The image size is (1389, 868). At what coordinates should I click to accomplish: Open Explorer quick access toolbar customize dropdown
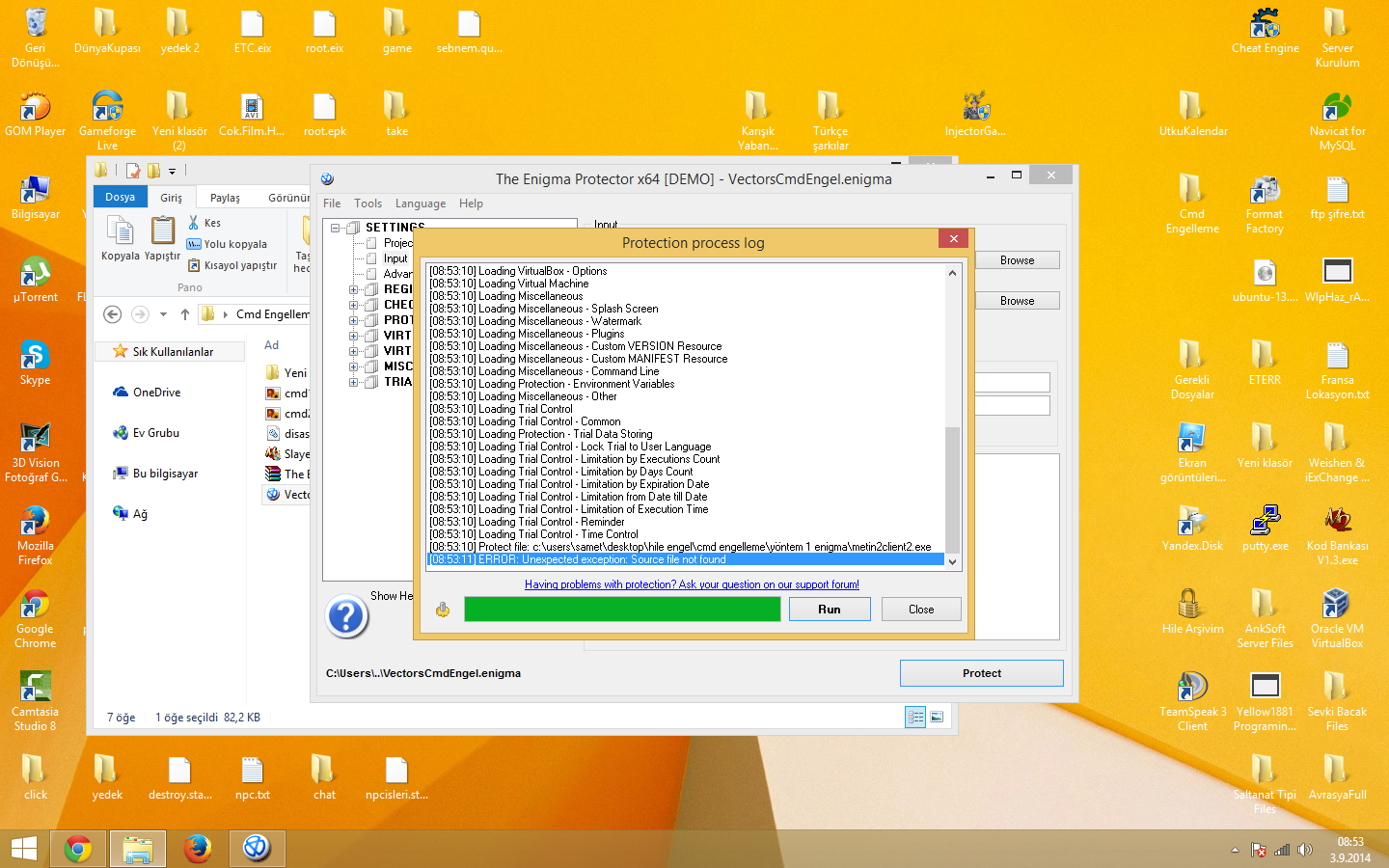click(x=173, y=172)
